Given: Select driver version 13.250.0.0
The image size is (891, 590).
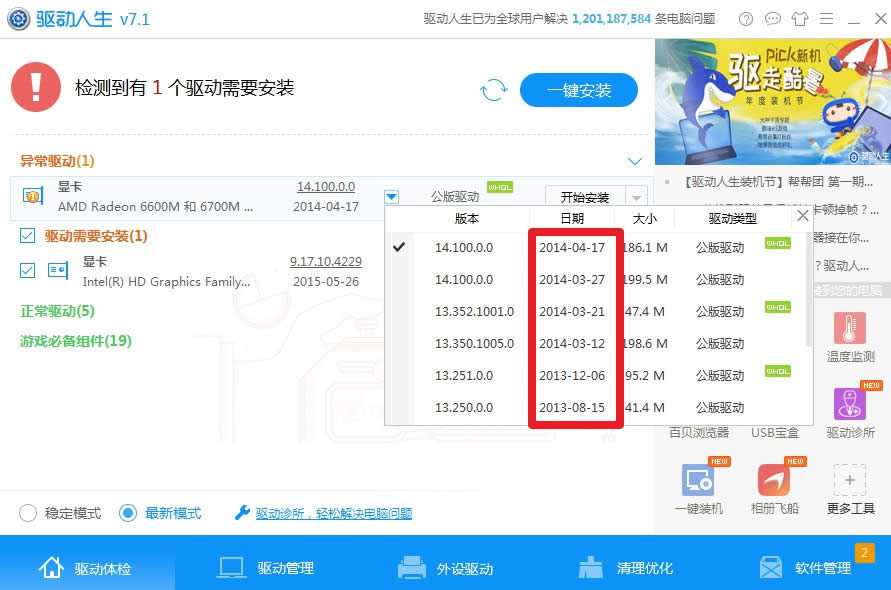Looking at the screenshot, I should click(464, 407).
